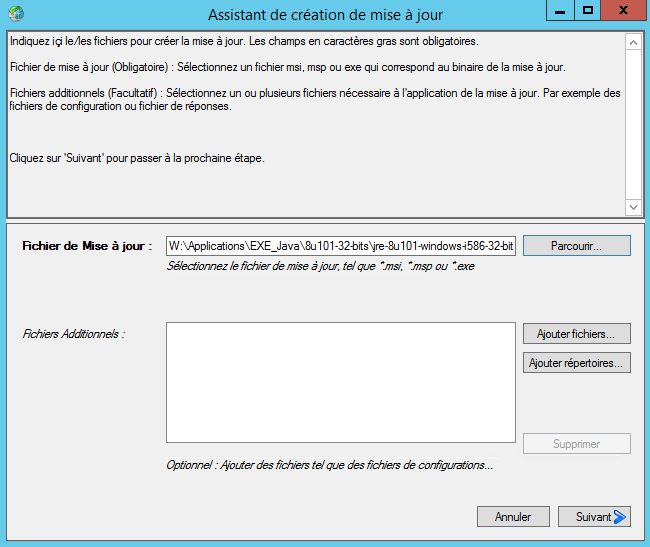The width and height of the screenshot is (650, 547).
Task: Cancel the wizard with the Annuler button
Action: (513, 517)
